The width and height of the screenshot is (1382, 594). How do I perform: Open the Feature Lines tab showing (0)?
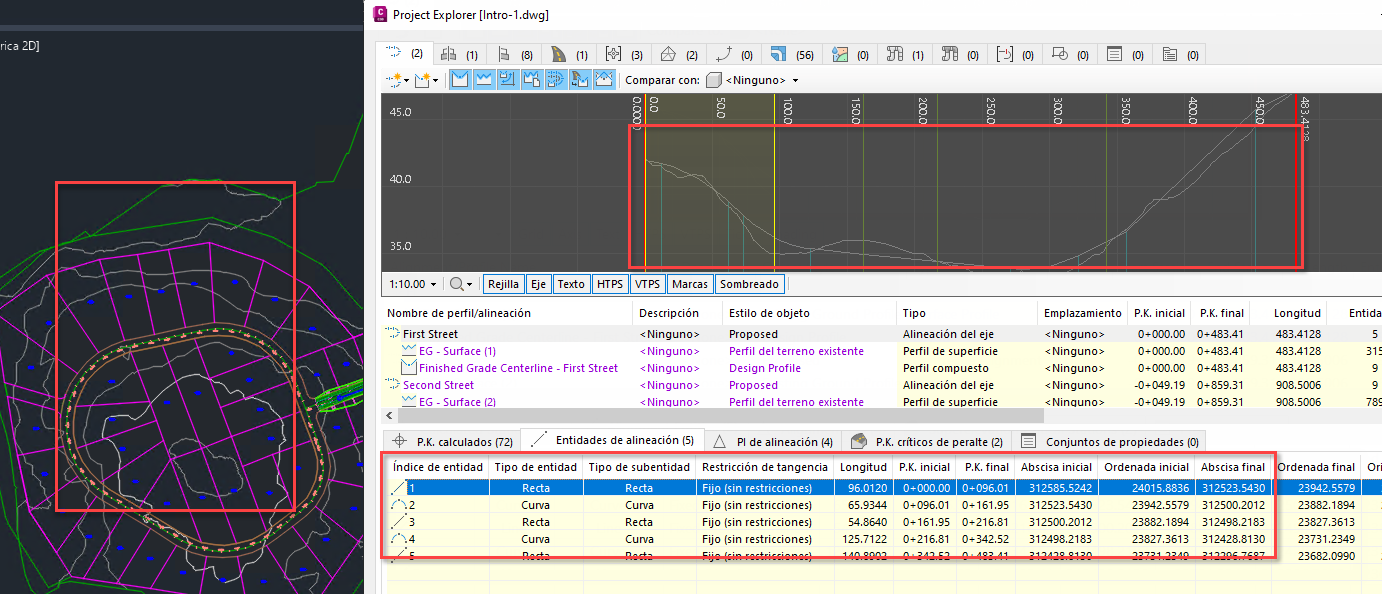(733, 54)
